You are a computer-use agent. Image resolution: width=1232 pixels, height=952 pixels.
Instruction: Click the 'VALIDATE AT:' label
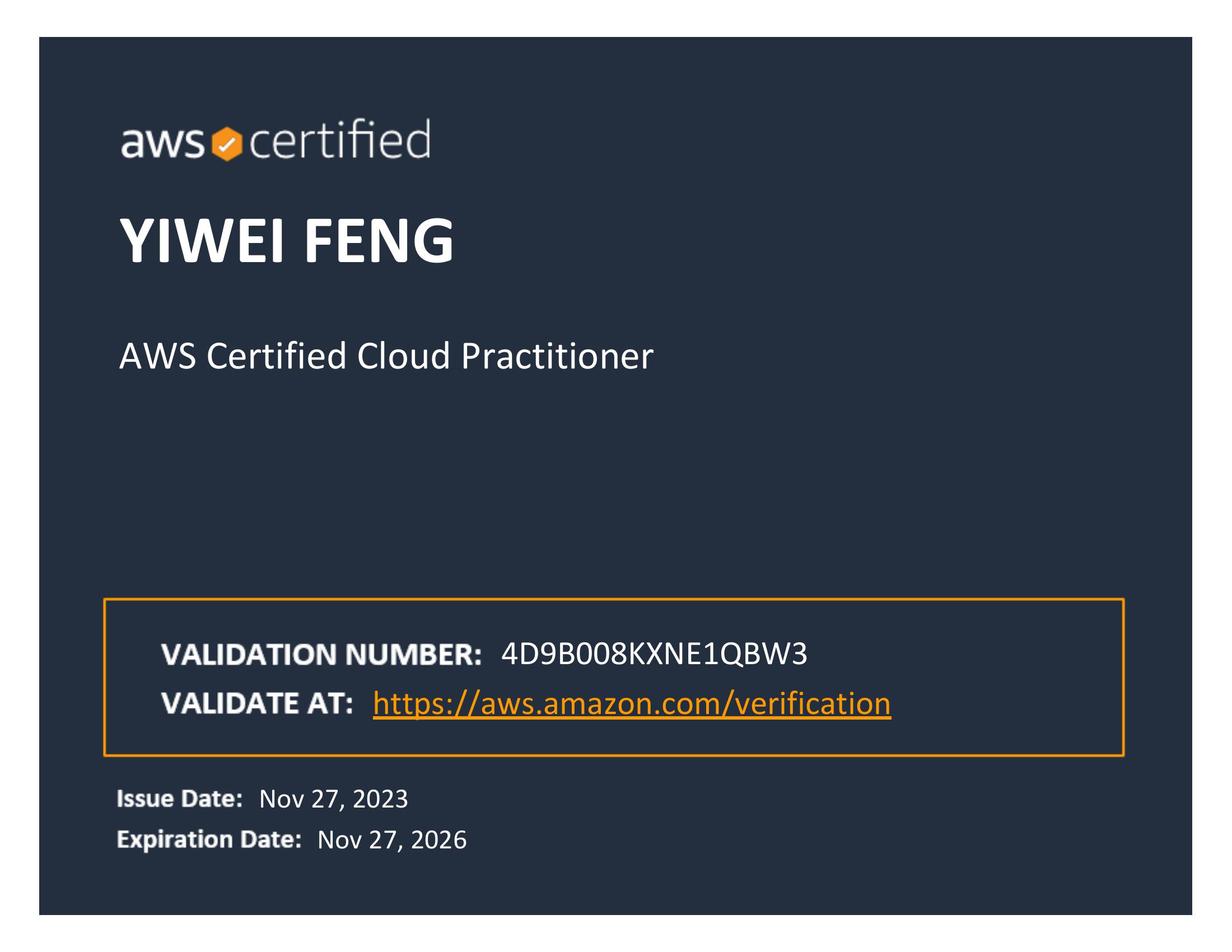pos(257,703)
